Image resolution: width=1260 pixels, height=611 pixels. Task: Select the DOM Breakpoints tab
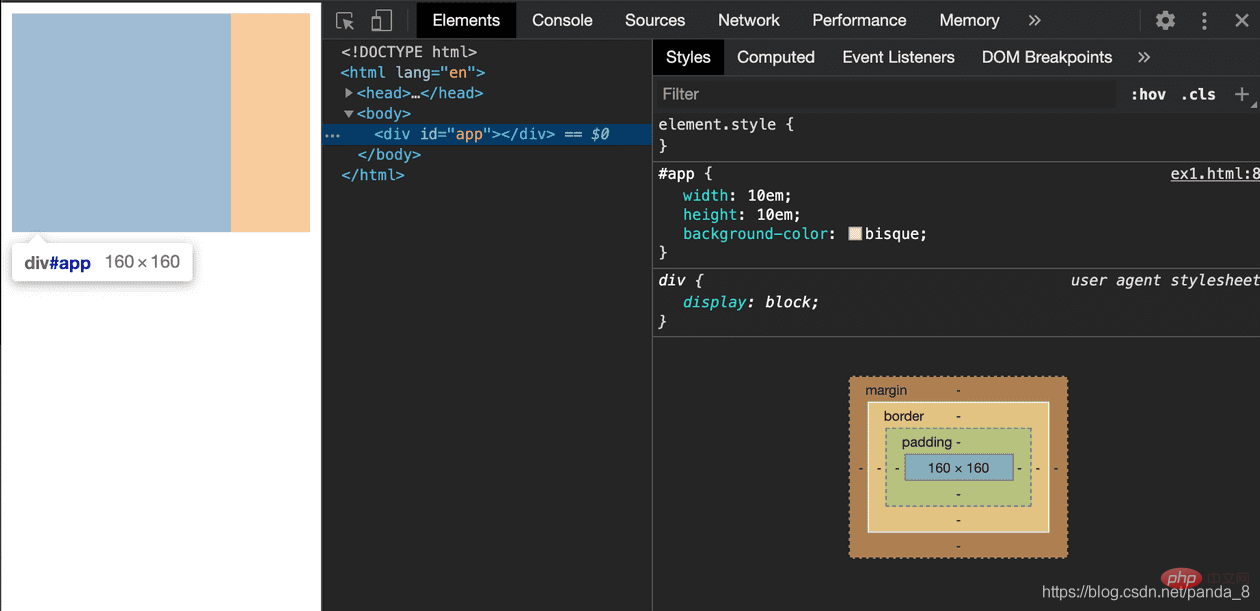1047,57
